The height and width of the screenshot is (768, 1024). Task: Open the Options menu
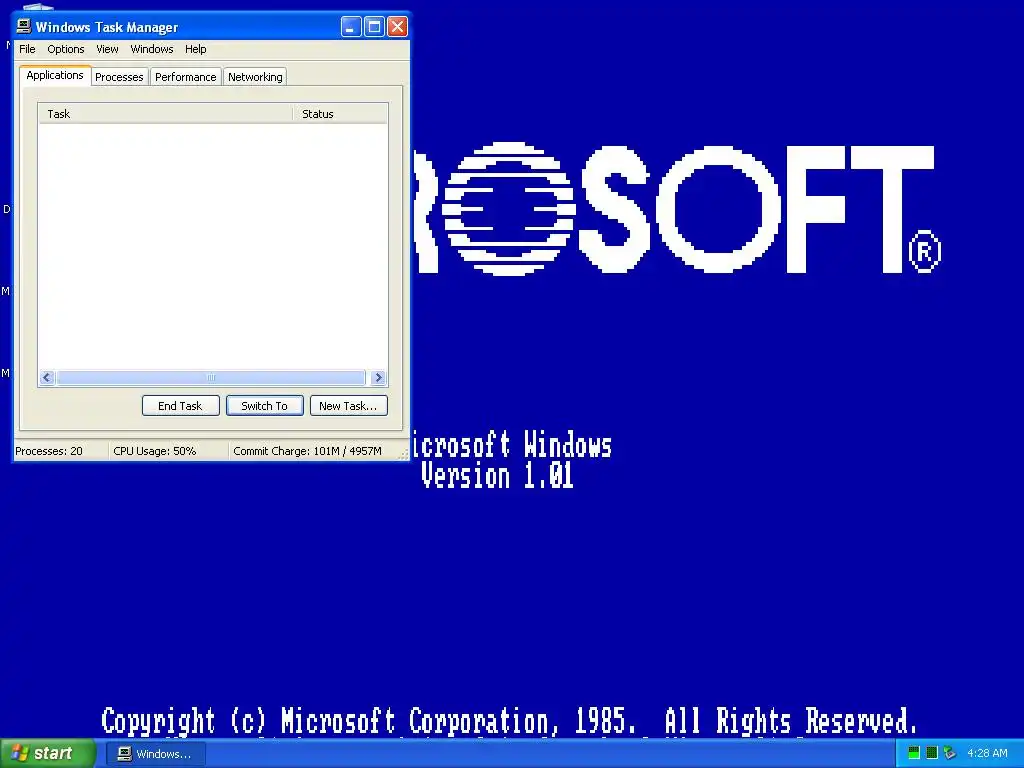(x=66, y=49)
